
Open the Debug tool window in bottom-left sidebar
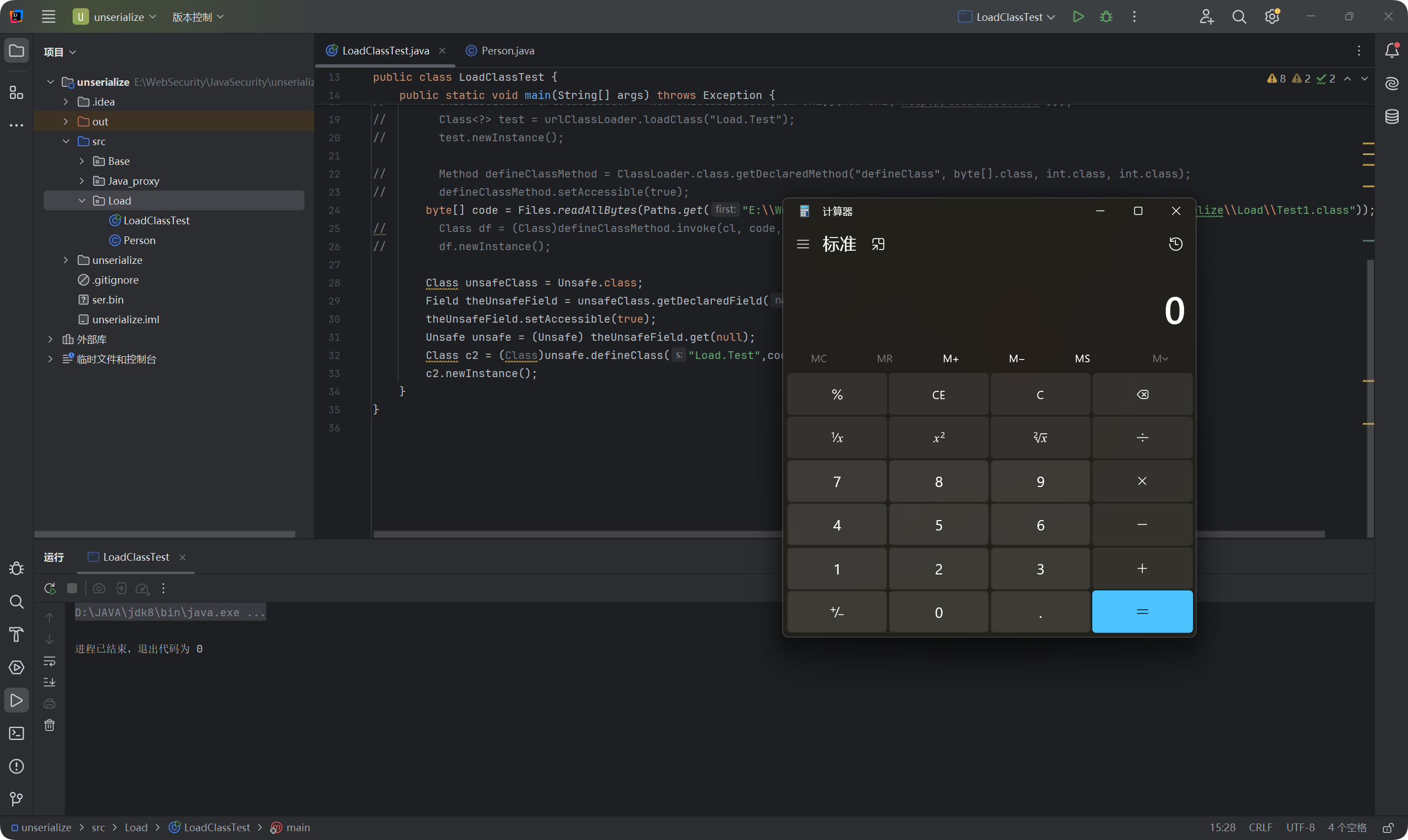pos(16,568)
